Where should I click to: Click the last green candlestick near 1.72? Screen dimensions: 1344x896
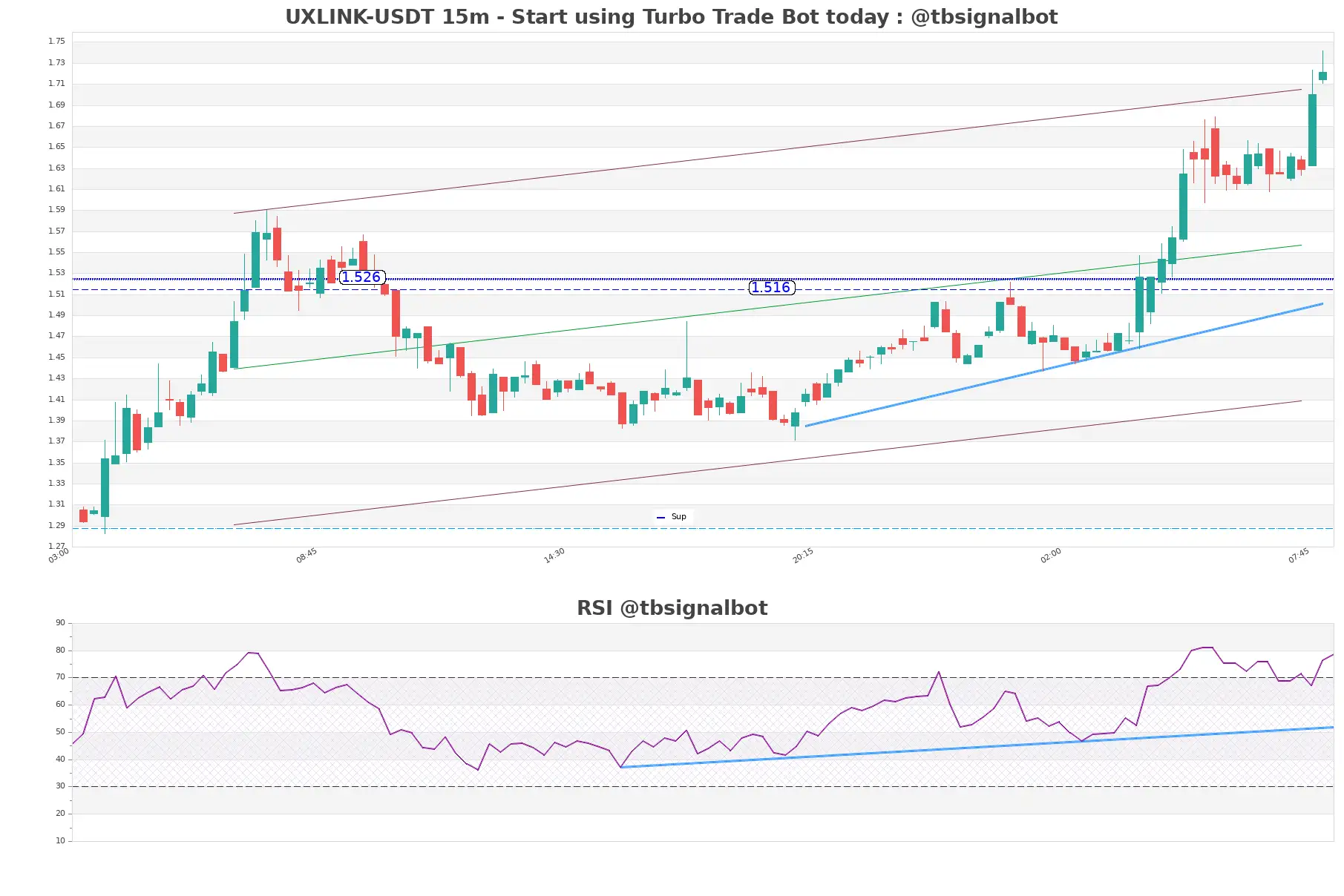[x=1322, y=76]
